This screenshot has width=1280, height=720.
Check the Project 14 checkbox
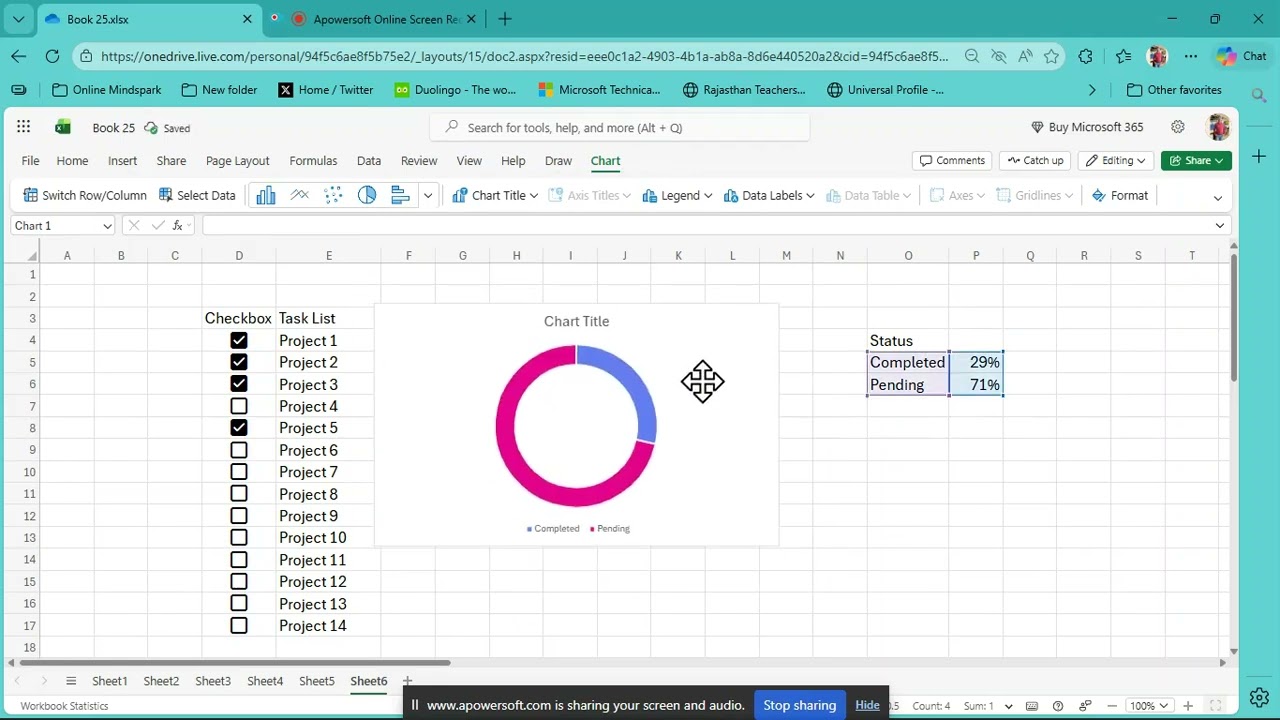[239, 626]
